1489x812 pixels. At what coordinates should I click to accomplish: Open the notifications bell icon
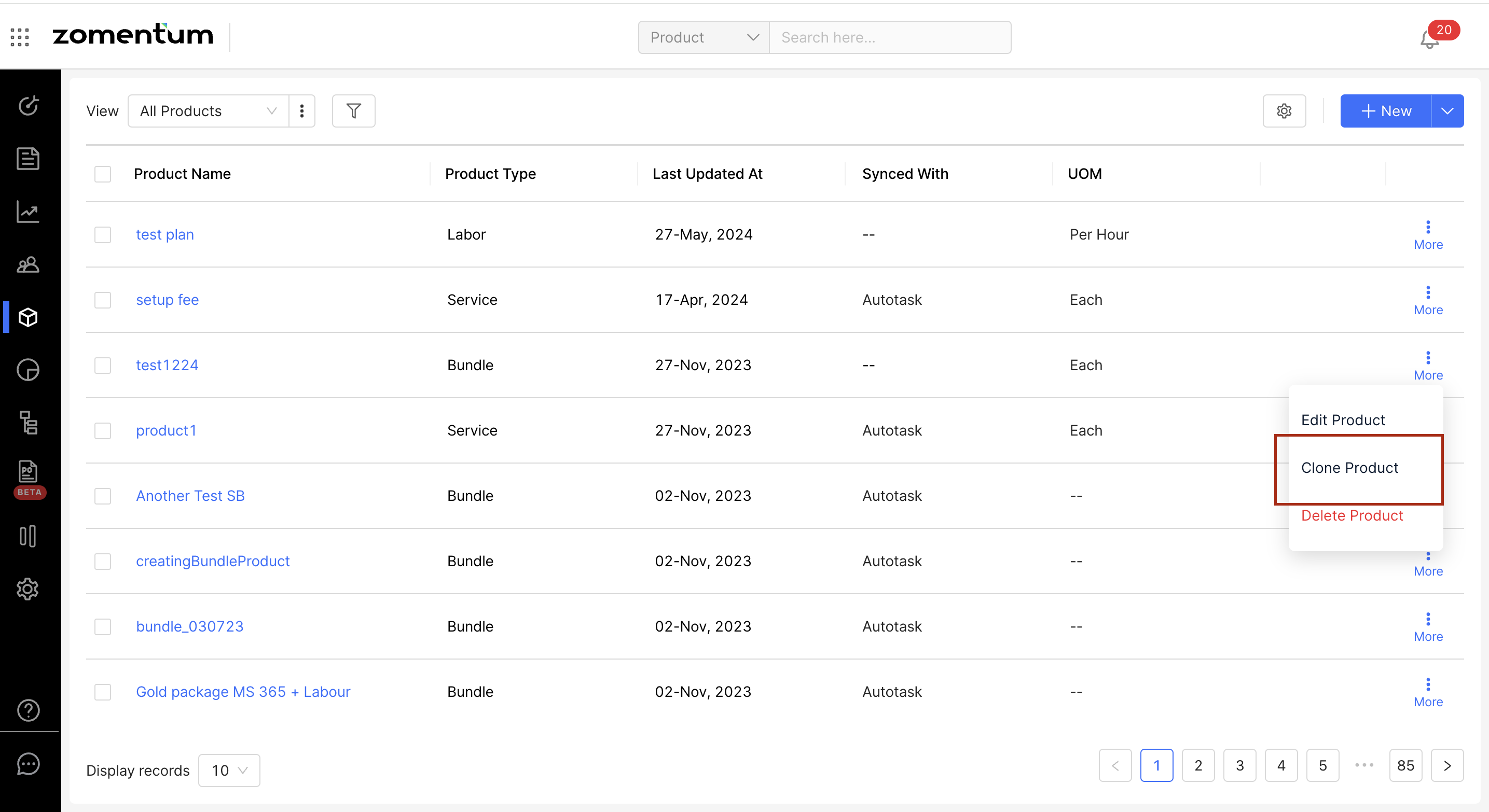1429,39
